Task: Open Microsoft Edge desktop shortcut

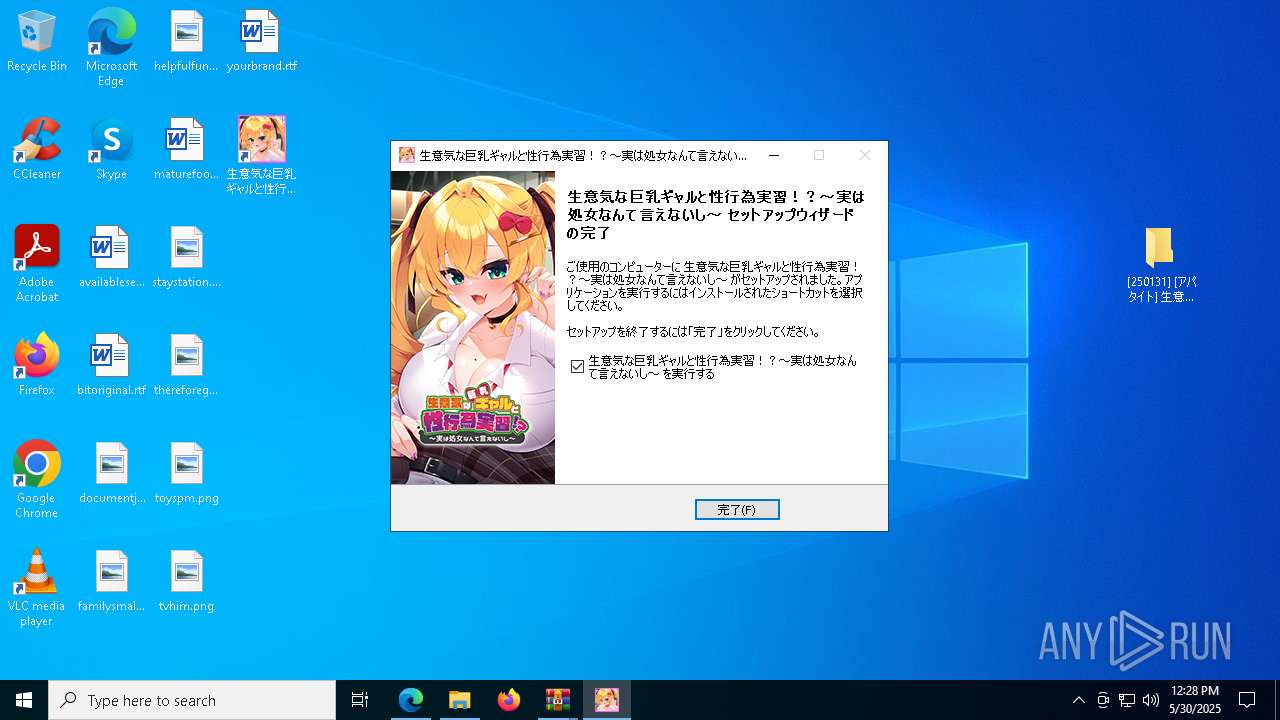Action: [x=111, y=47]
